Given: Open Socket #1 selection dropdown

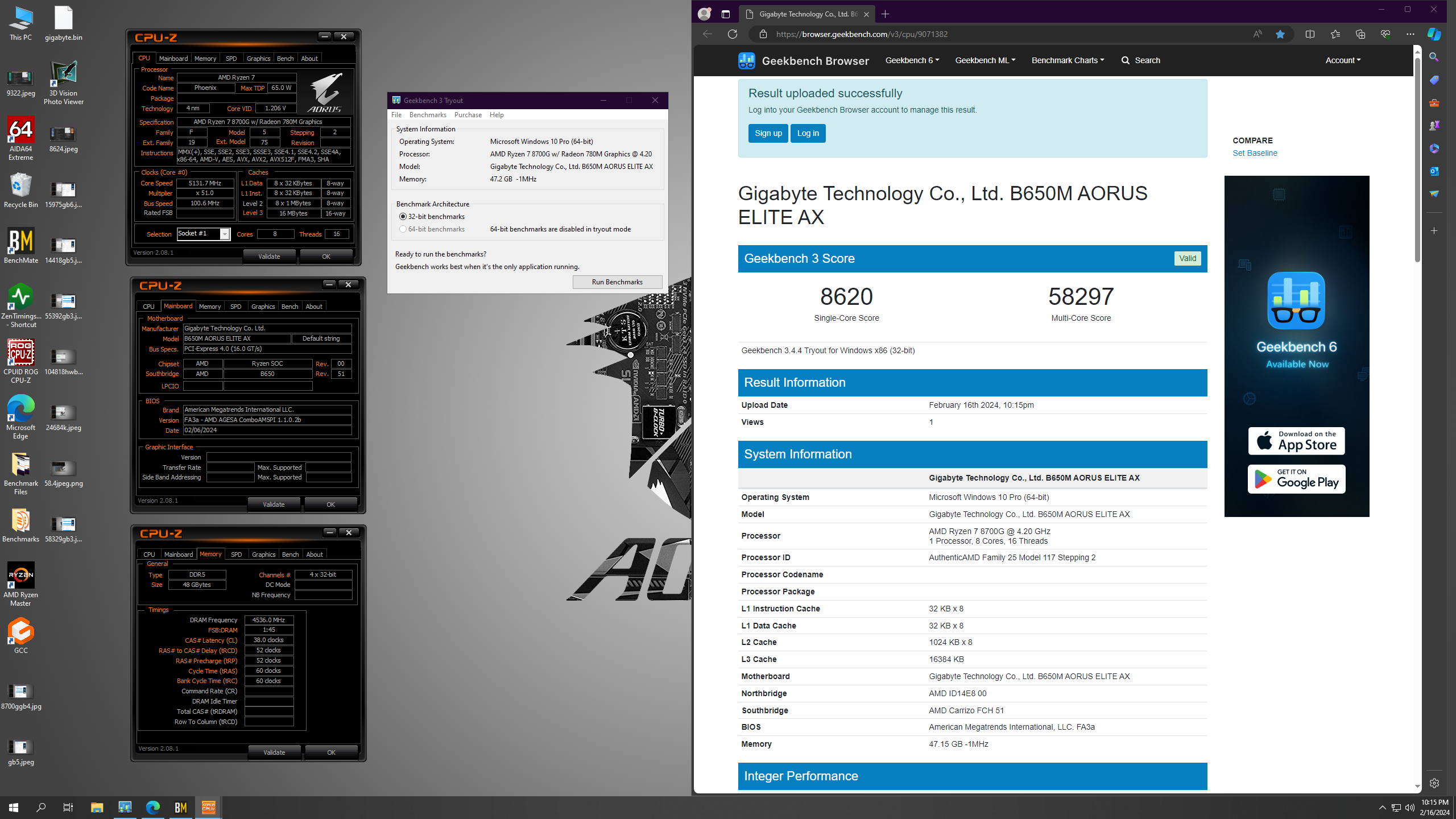Looking at the screenshot, I should (225, 234).
